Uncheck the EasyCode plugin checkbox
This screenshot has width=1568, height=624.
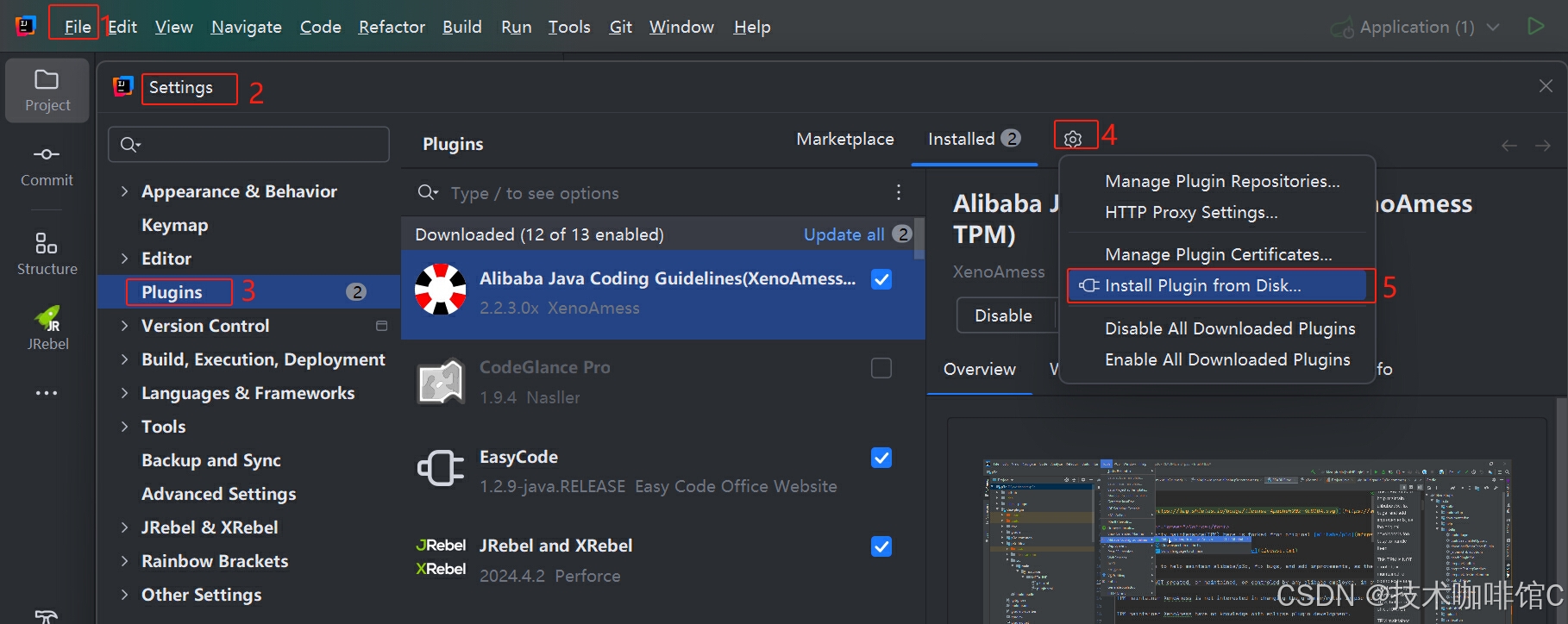[x=881, y=458]
